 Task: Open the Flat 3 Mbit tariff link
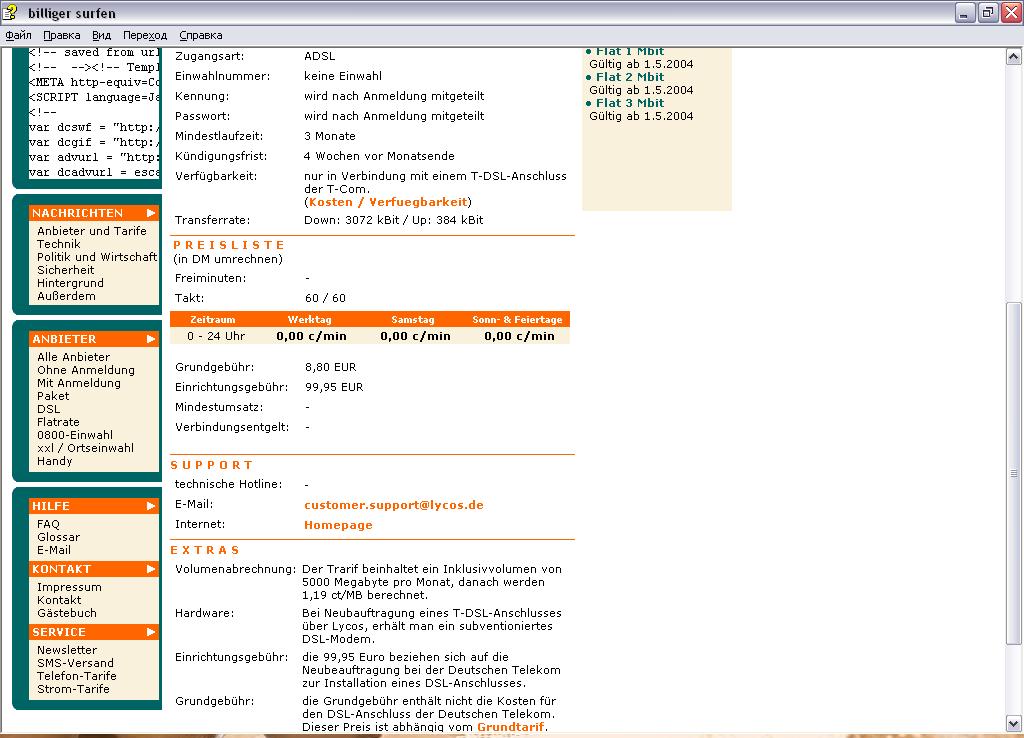pos(630,103)
